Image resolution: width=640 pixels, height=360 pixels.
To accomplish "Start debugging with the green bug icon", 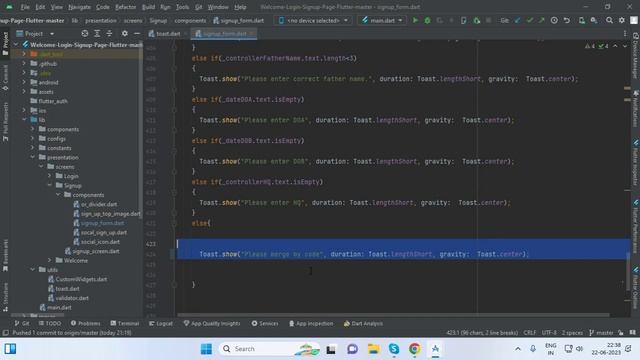I will click(x=427, y=20).
